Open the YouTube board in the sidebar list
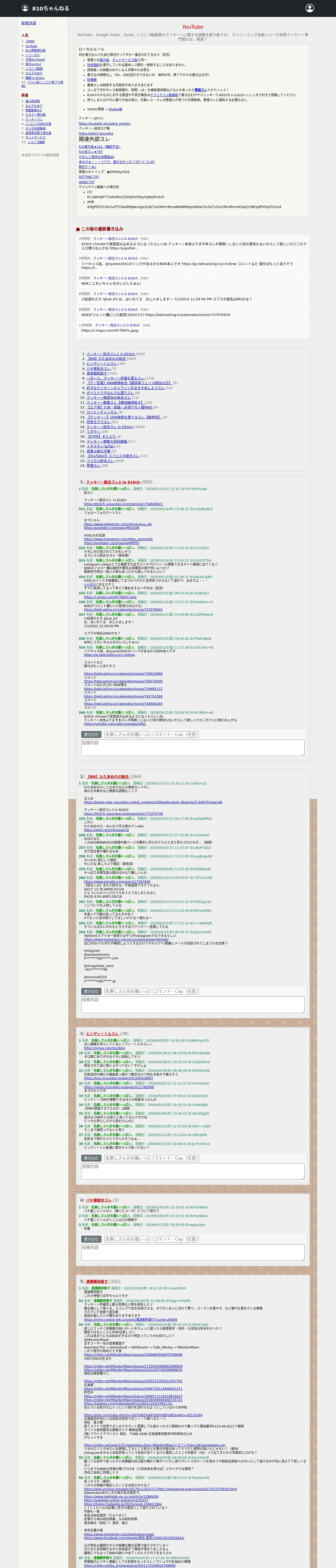Image resolution: width=336 pixels, height=1568 pixels. pyautogui.click(x=31, y=46)
